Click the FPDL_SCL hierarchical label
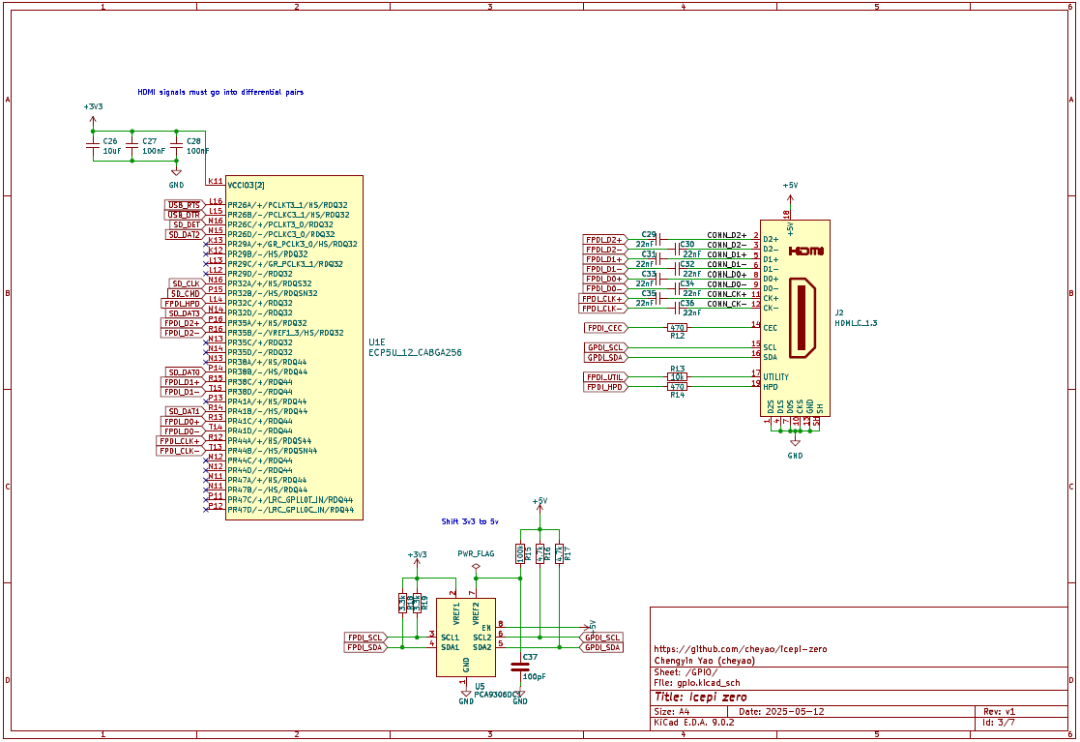Viewport: 1080px width, 742px height. [365, 636]
